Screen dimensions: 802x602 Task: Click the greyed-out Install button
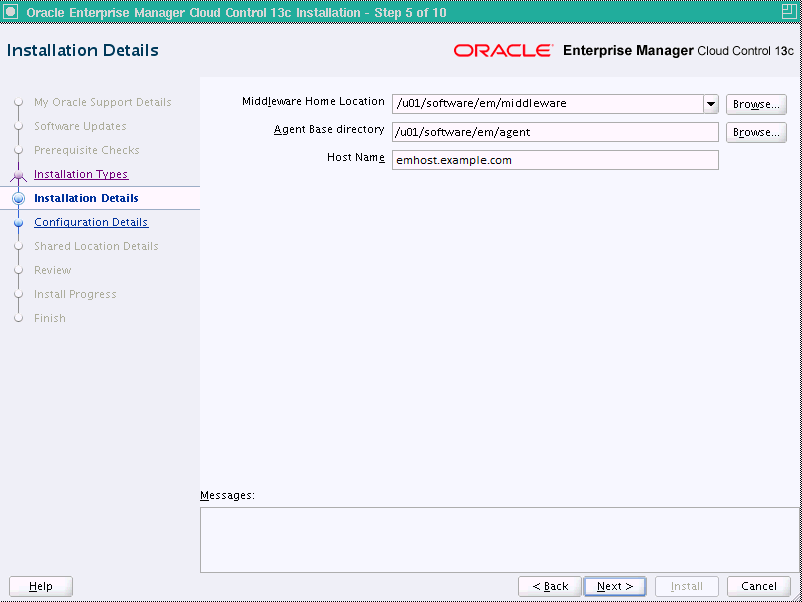686,586
